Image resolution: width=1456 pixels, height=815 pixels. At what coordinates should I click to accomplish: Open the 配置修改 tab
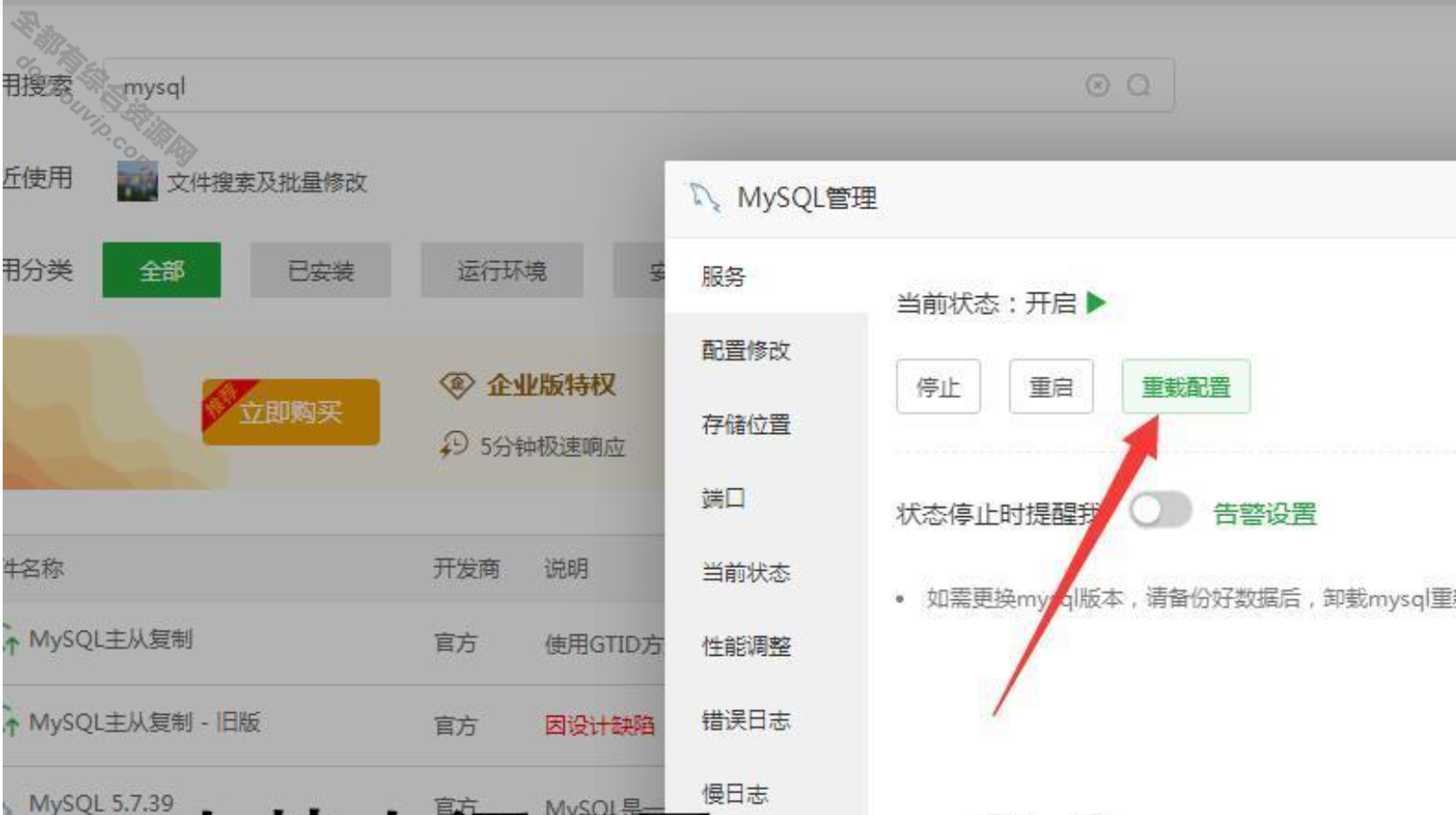pyautogui.click(x=767, y=350)
